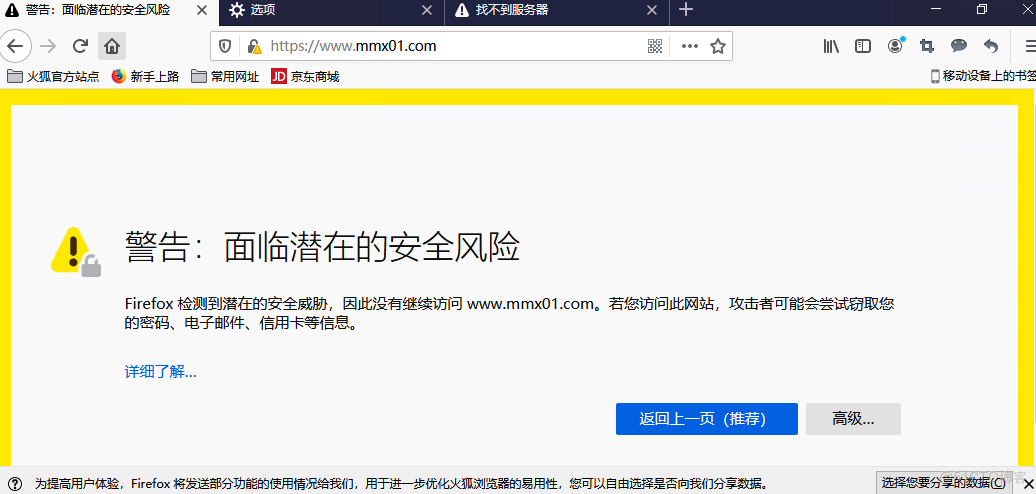
Task: Switch to the 找不到服务器 tab
Action: (557, 10)
